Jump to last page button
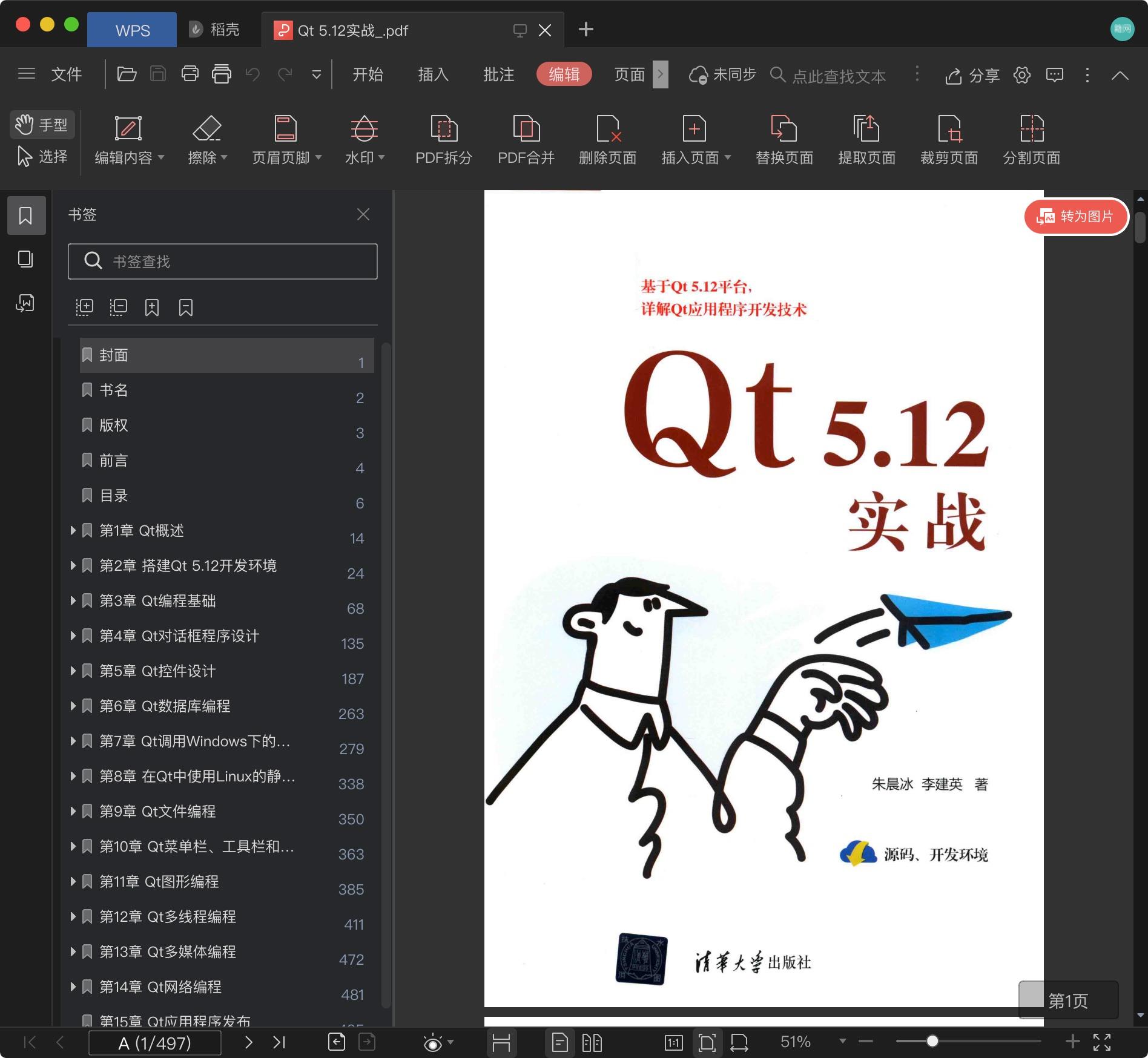 [x=279, y=1042]
